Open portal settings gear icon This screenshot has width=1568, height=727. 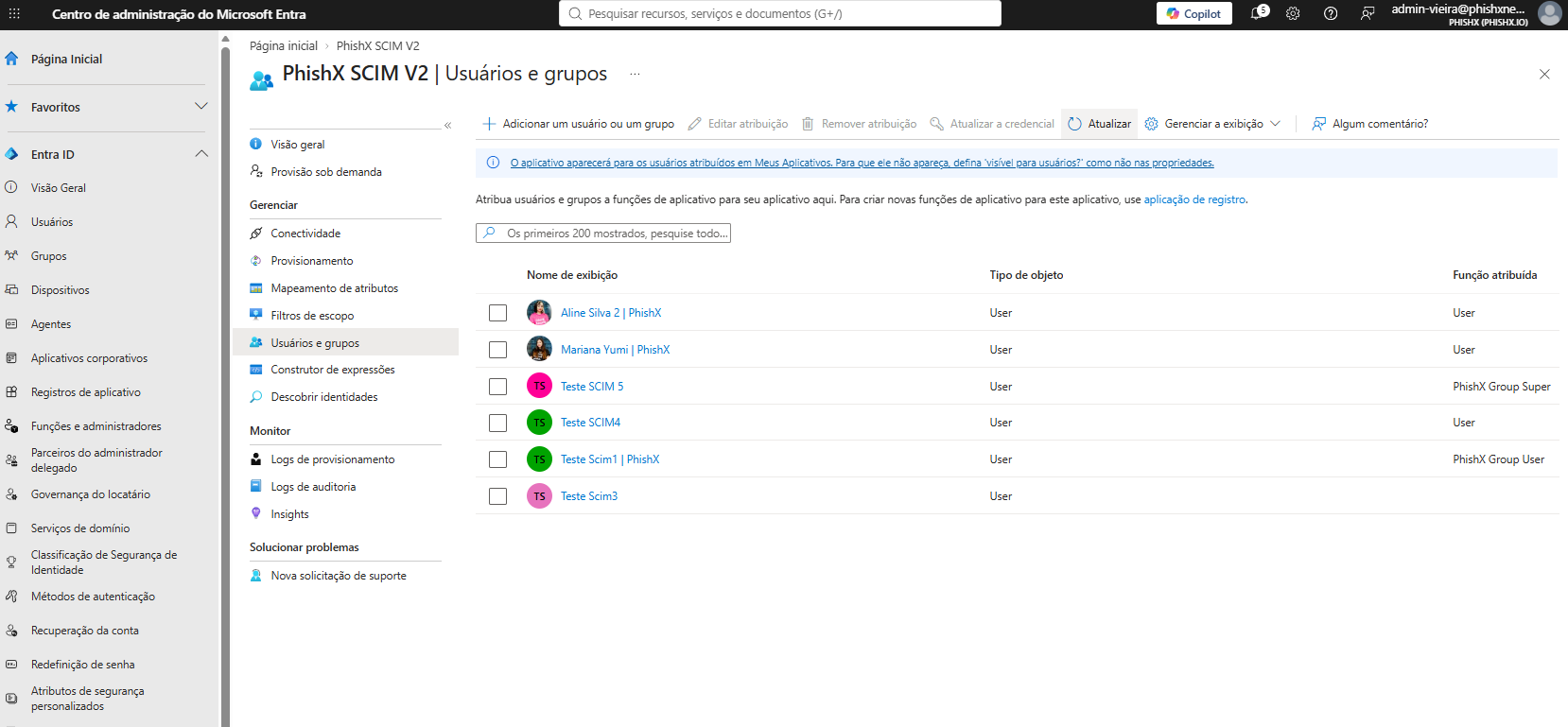1293,13
